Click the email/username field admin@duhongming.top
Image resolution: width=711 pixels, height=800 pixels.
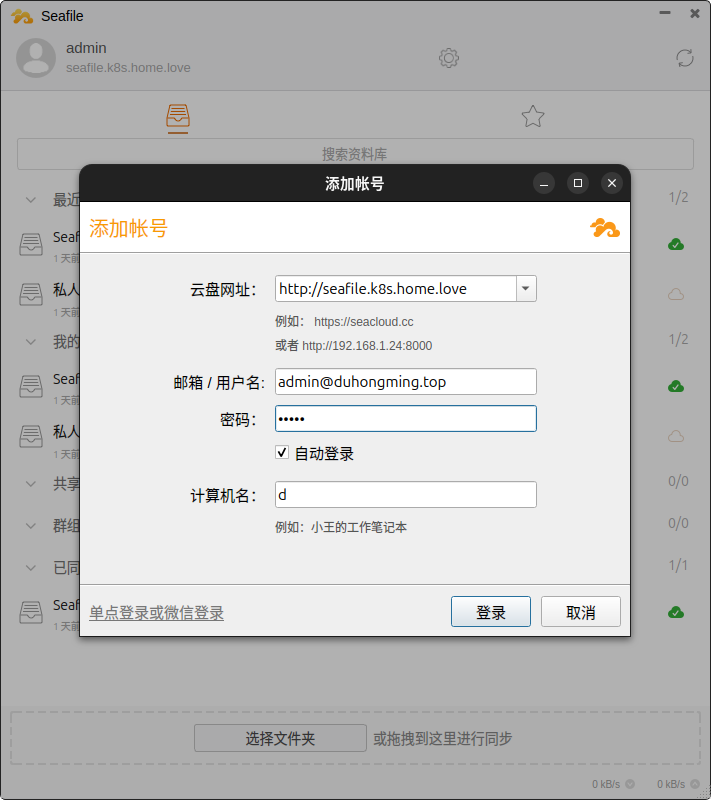[405, 382]
